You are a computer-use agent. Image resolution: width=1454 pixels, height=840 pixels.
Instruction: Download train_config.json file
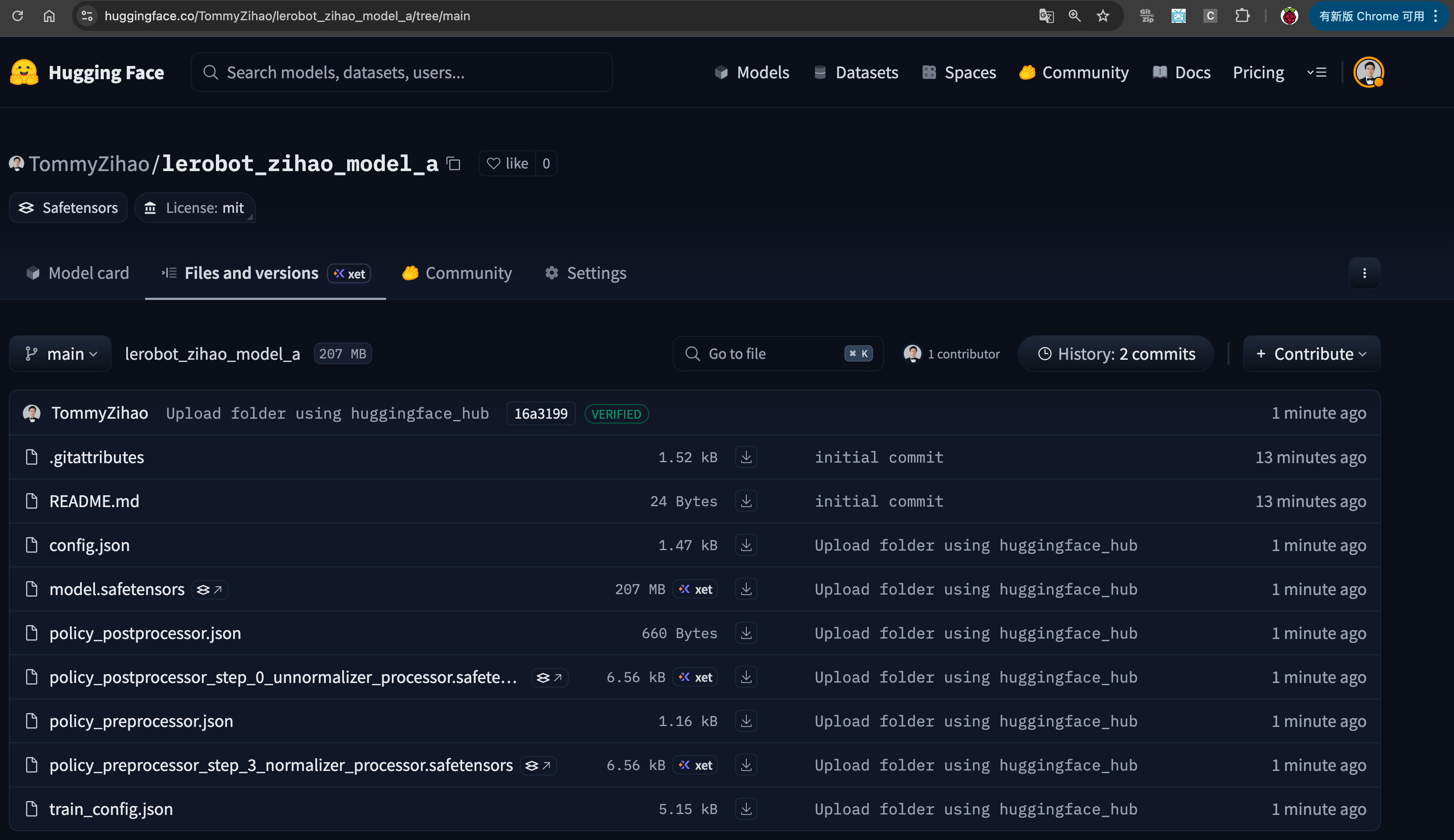(746, 809)
